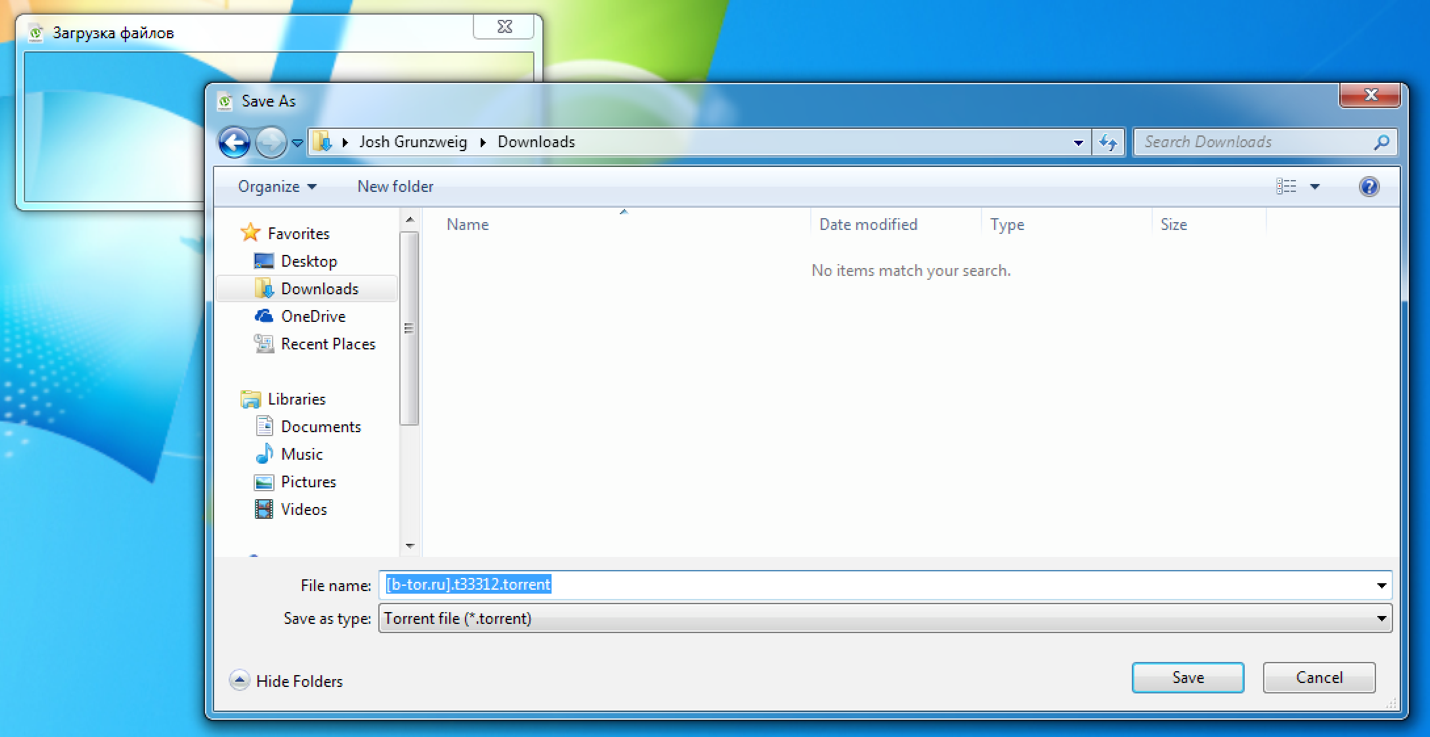This screenshot has width=1430, height=737.
Task: Expand the File name history dropdown arrow
Action: click(1381, 586)
